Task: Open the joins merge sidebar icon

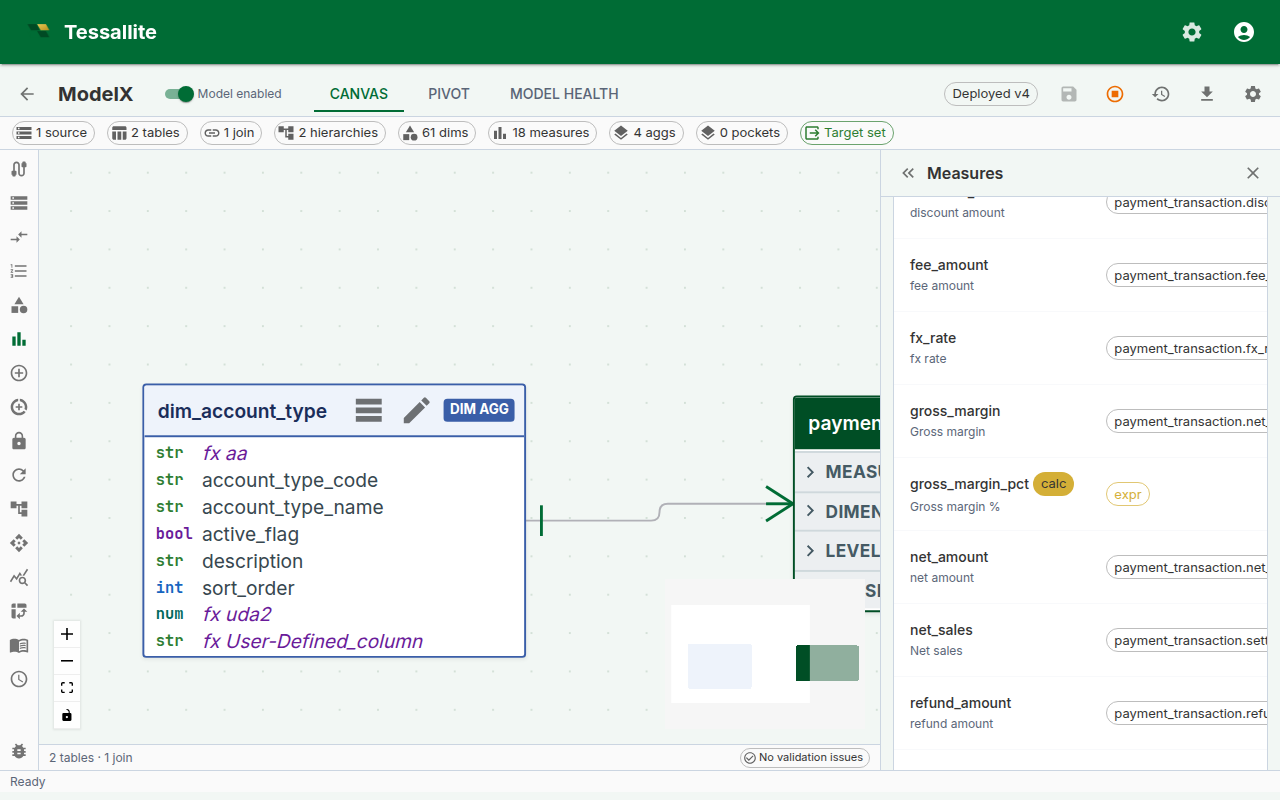Action: pos(18,237)
